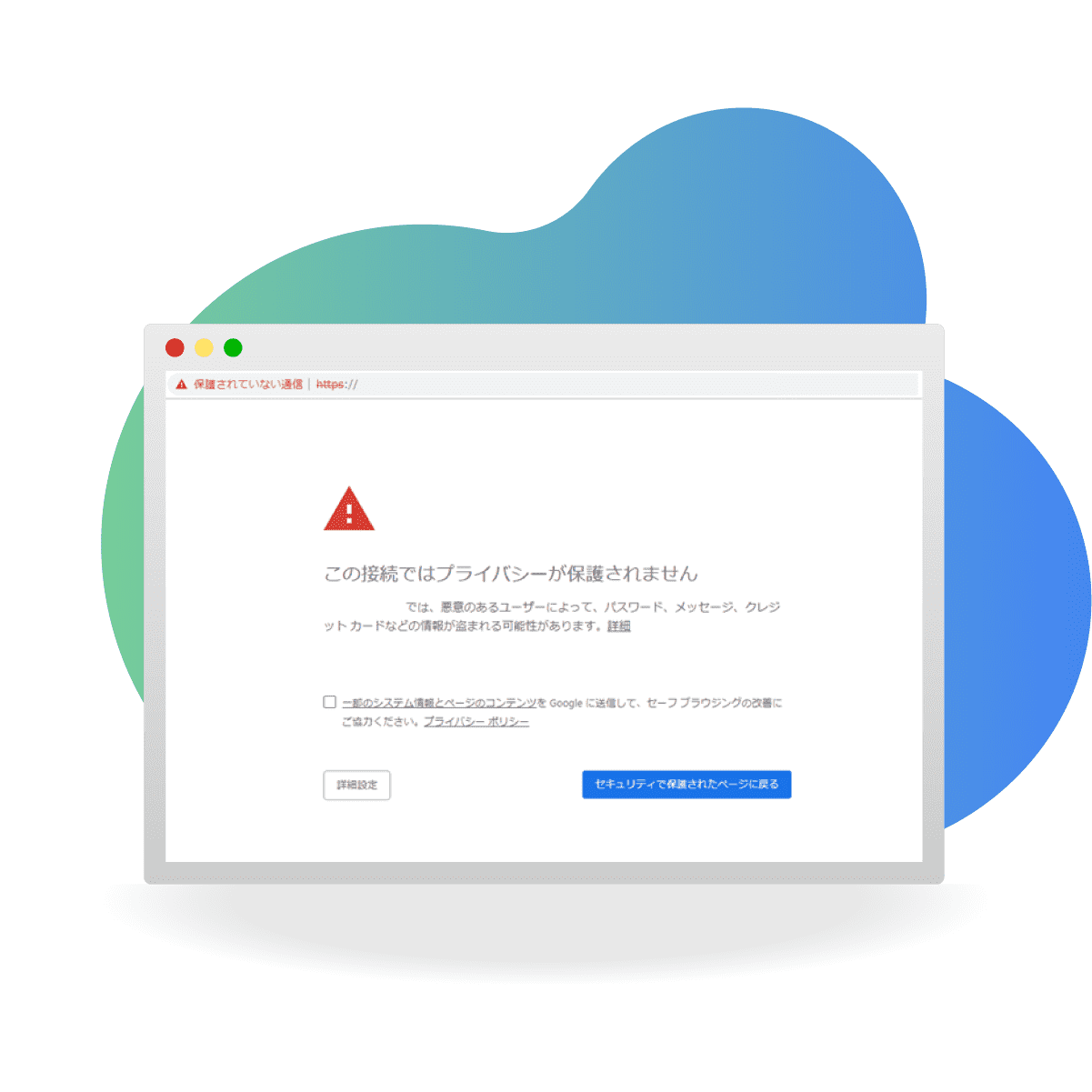
Task: Click the empty area of the address bar
Action: 636,385
